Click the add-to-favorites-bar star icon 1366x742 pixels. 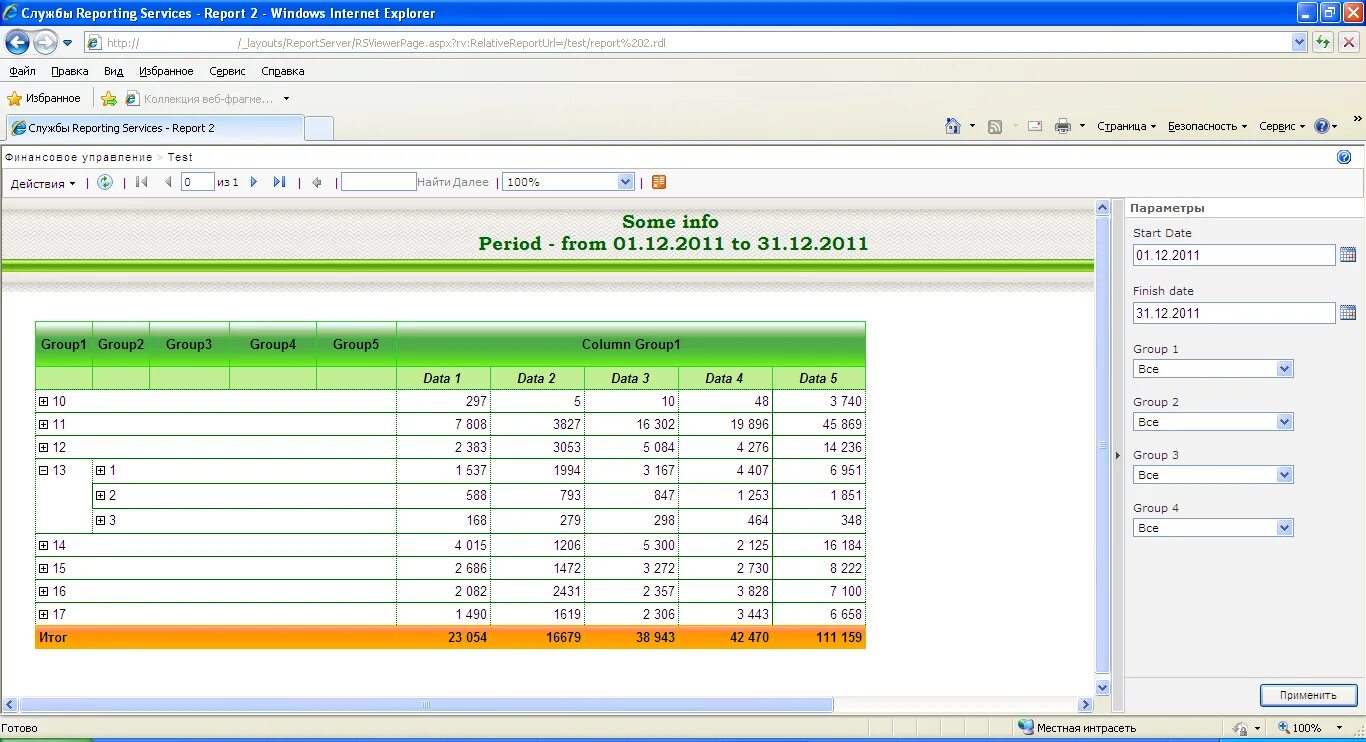(109, 99)
